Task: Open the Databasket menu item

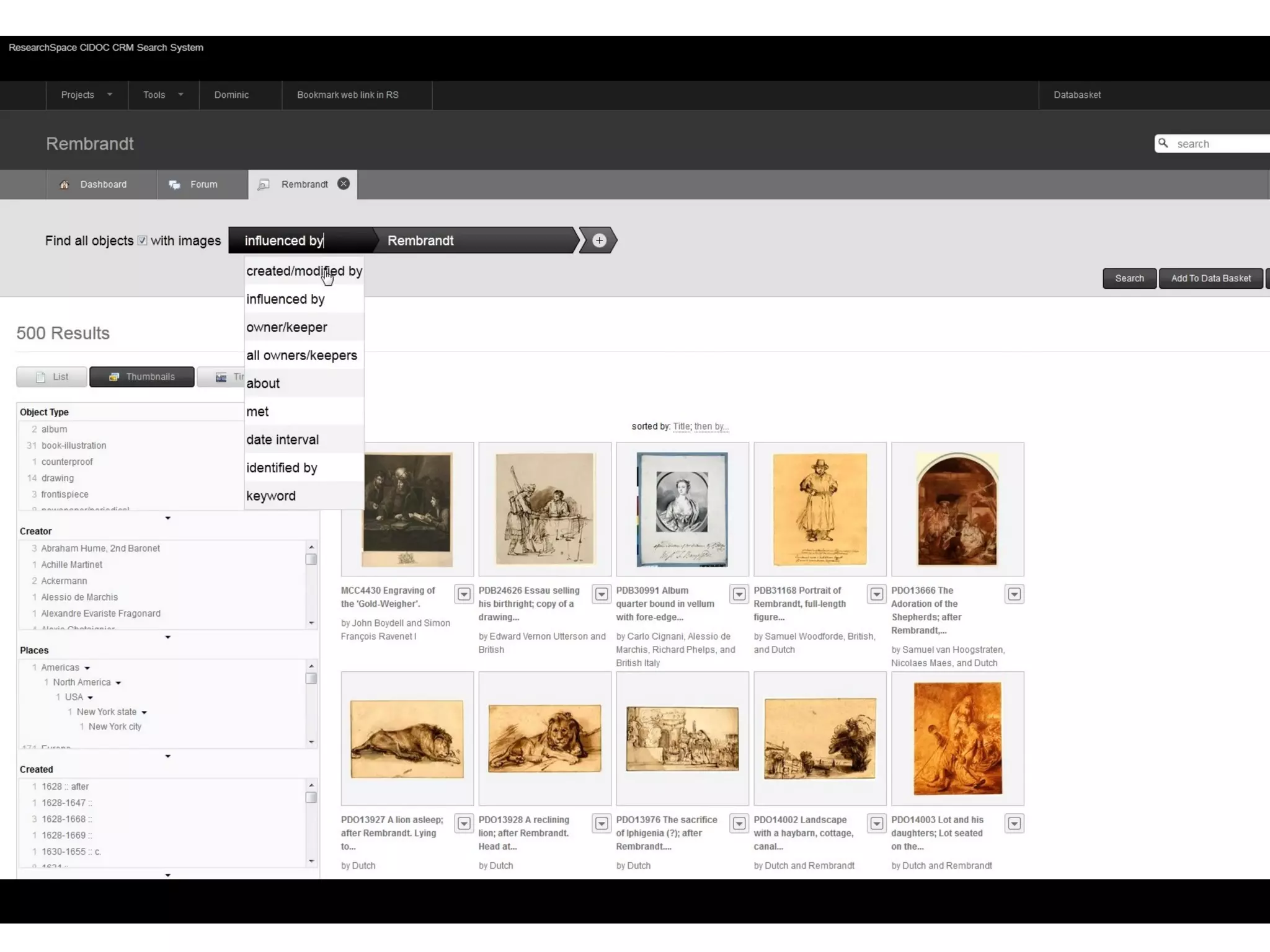Action: coord(1077,95)
